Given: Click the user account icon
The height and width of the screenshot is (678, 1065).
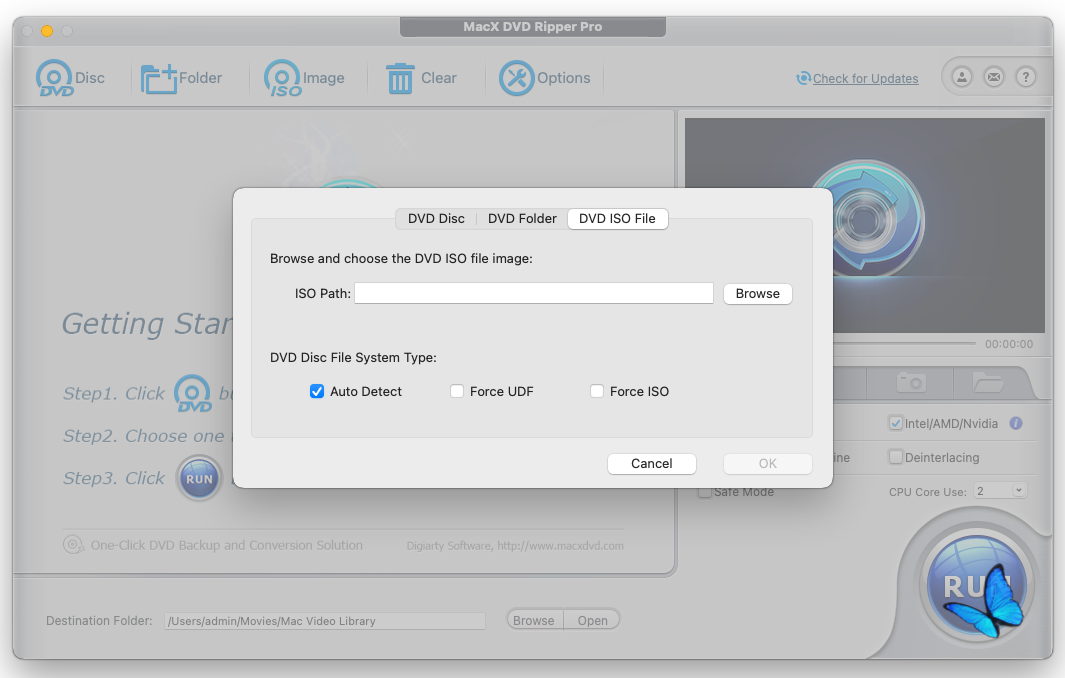Looking at the screenshot, I should pos(962,77).
